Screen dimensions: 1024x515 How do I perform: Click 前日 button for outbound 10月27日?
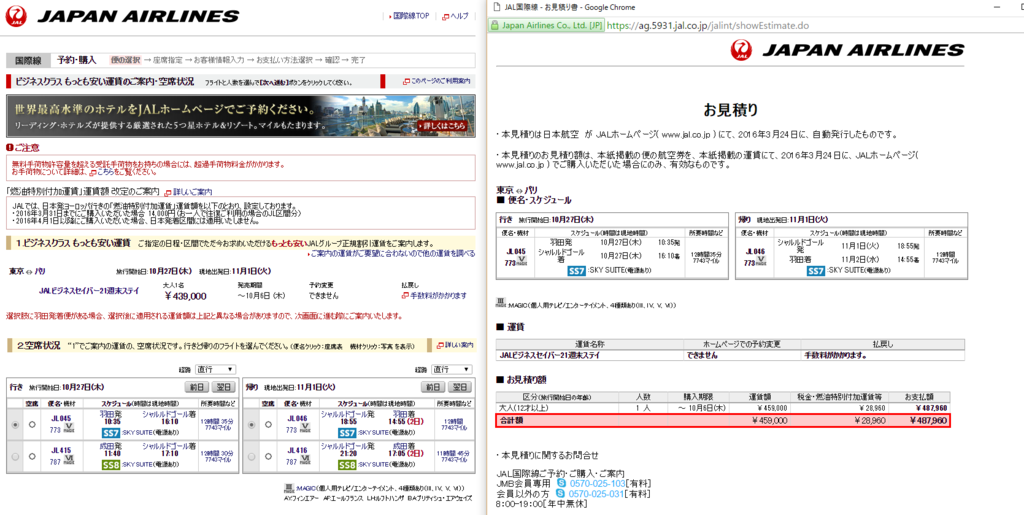pyautogui.click(x=197, y=387)
